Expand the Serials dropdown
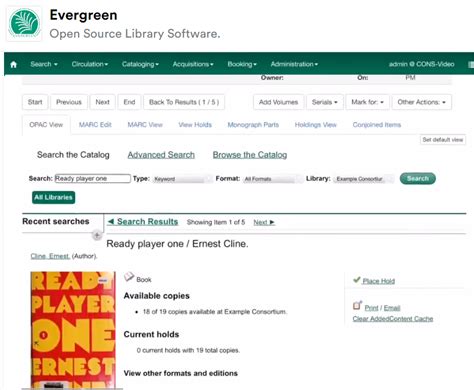 (325, 102)
